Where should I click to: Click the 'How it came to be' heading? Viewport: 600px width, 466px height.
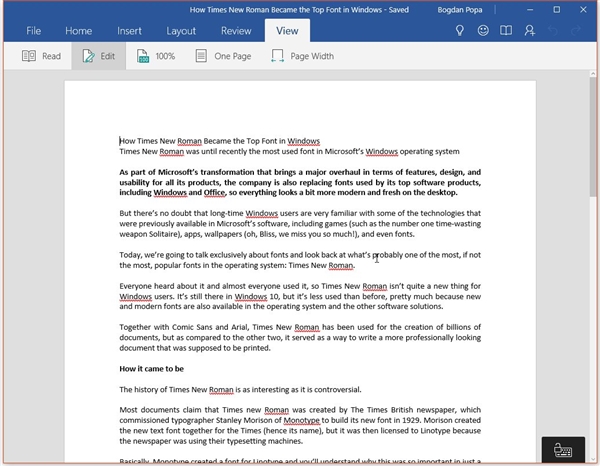coord(152,369)
